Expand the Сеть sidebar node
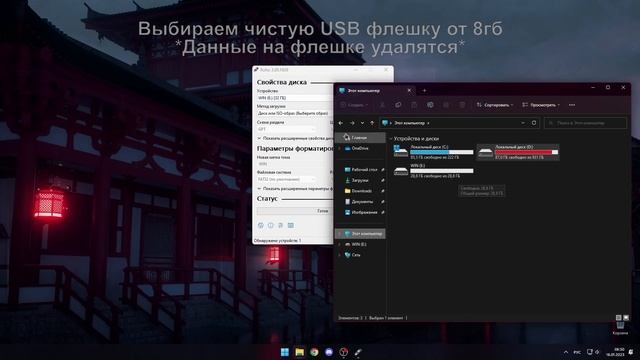This screenshot has height=360, width=640. click(339, 255)
